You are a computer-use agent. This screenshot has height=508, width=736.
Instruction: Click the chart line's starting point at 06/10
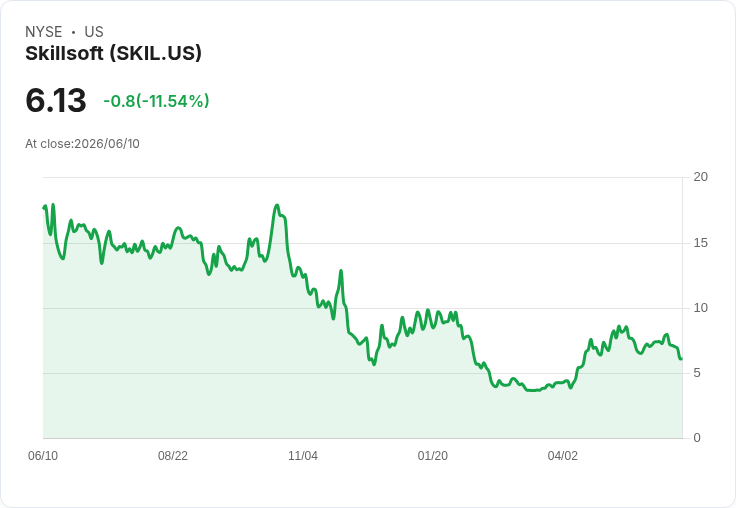(44, 208)
